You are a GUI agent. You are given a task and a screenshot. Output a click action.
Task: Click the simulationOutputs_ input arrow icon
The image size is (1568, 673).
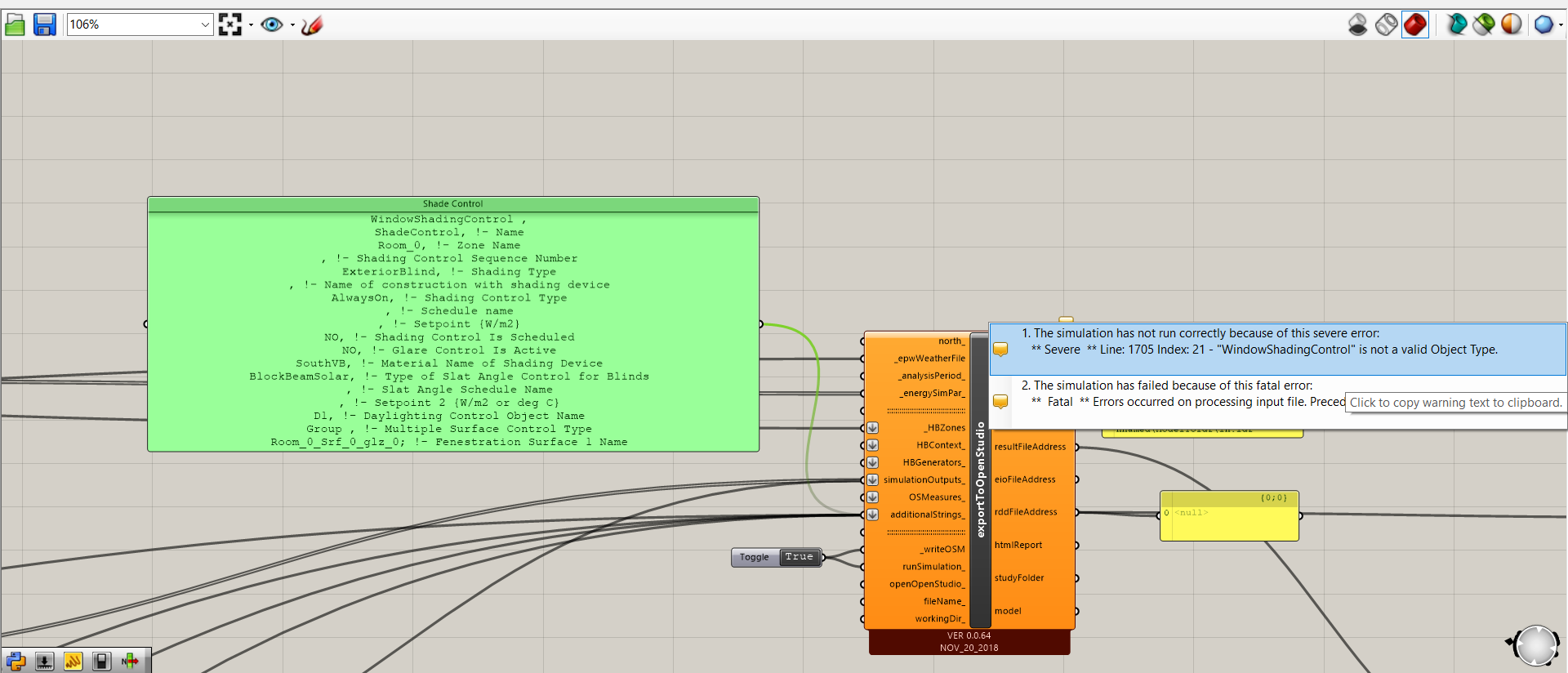coord(872,480)
